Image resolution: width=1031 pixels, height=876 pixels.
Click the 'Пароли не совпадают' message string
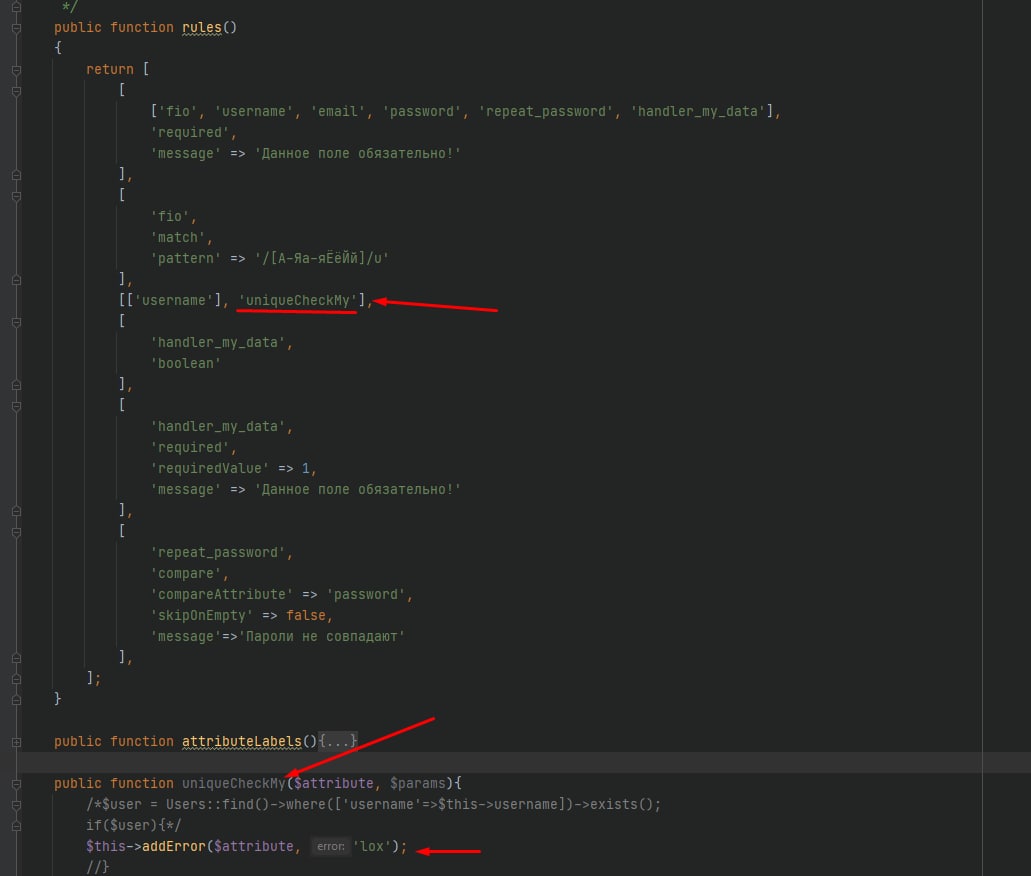click(x=322, y=637)
